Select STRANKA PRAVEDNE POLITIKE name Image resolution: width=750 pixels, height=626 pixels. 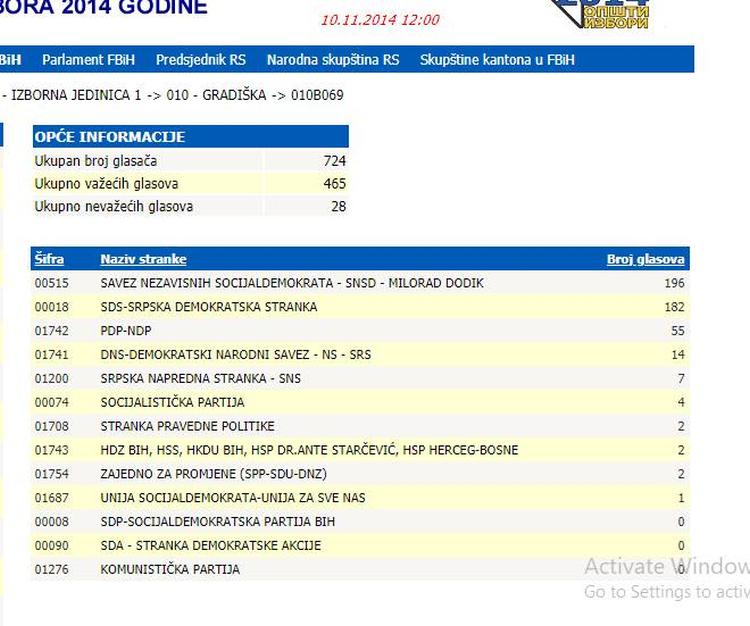pos(188,427)
